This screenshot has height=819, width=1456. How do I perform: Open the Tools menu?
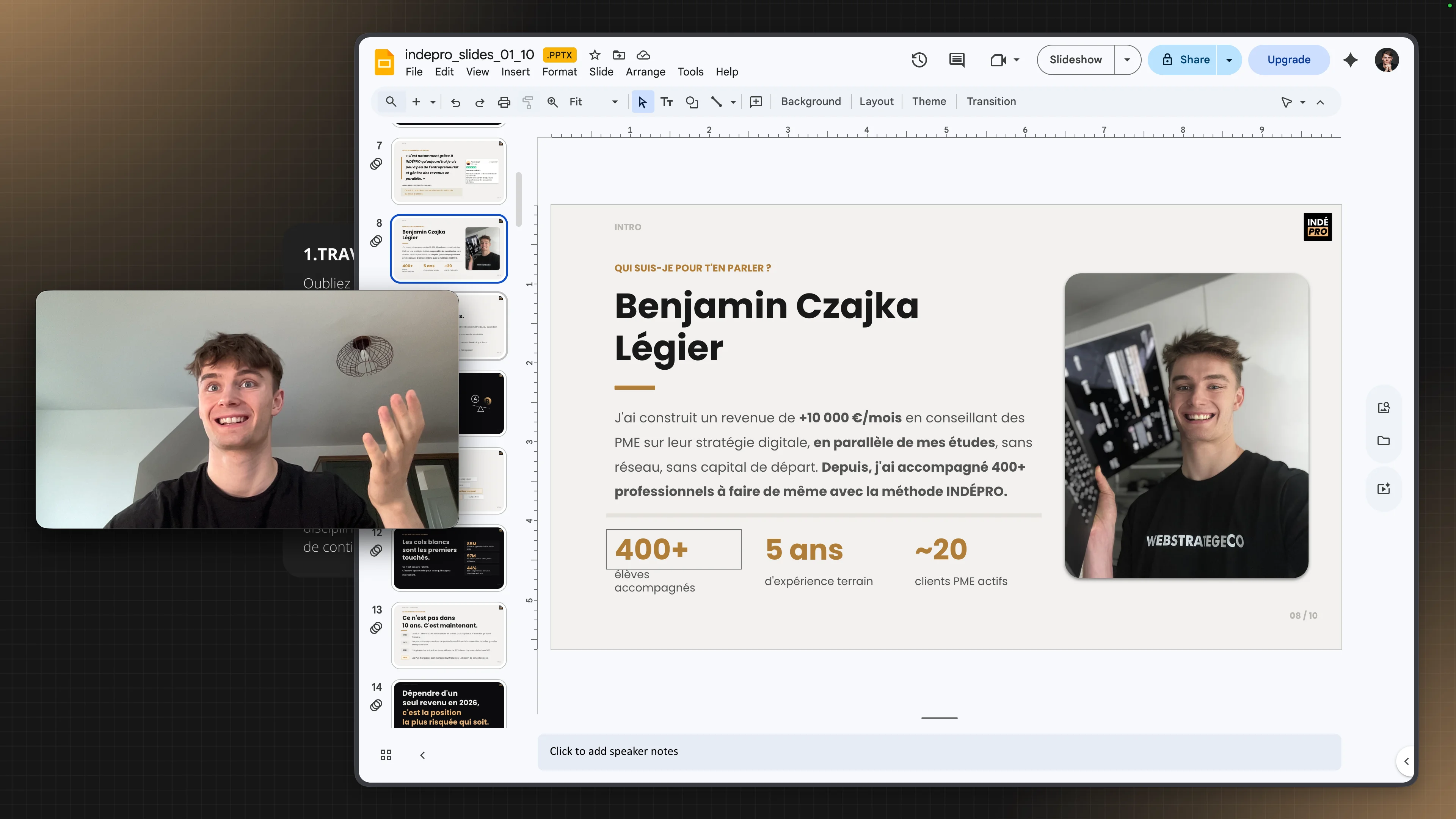coord(691,72)
